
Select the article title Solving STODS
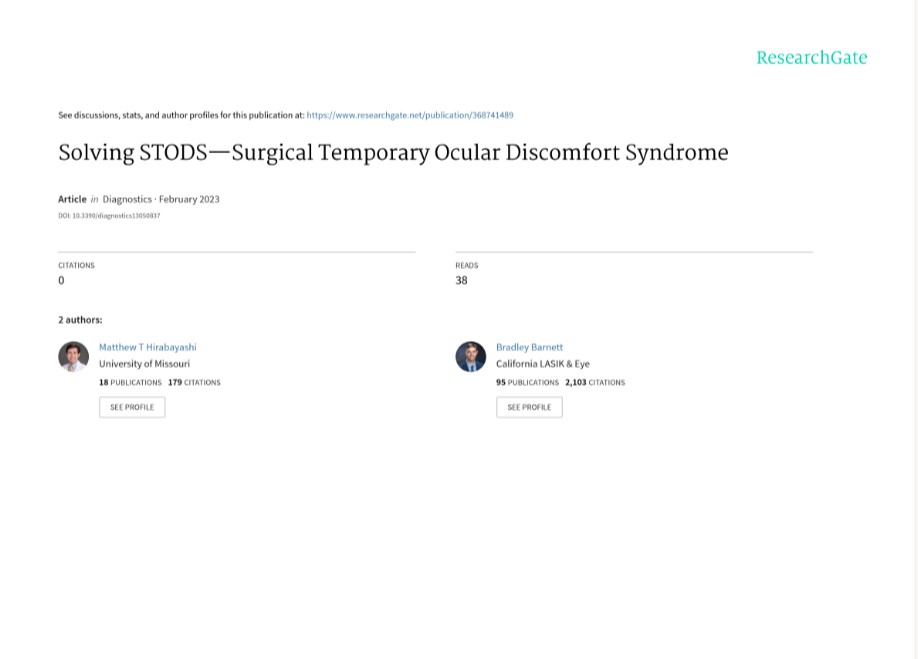(x=393, y=152)
